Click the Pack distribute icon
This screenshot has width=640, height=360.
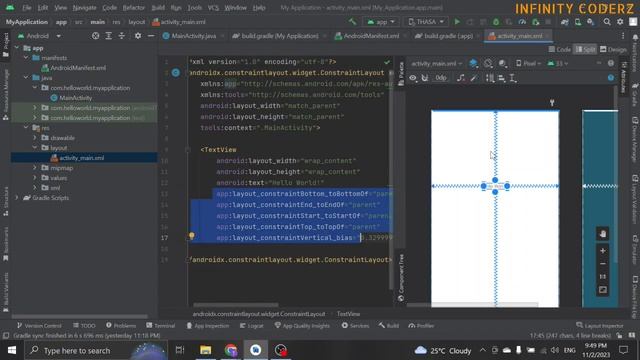tap(489, 78)
